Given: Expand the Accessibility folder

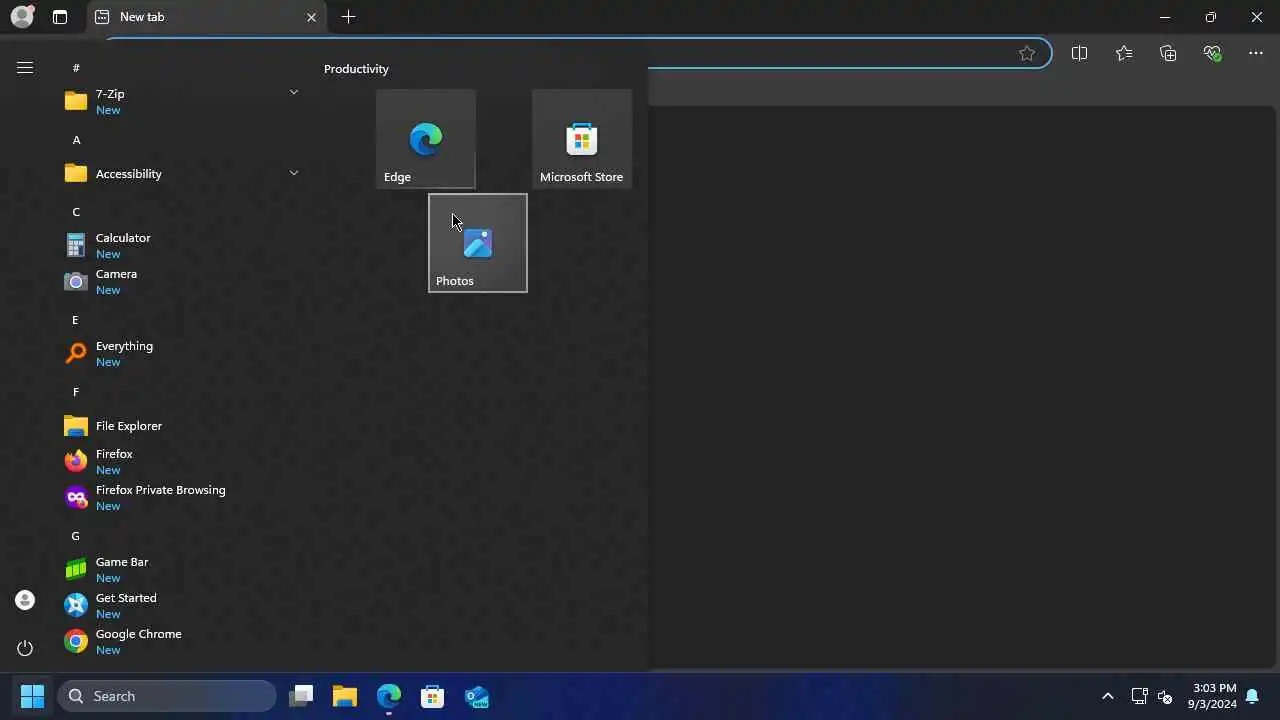Looking at the screenshot, I should click(x=180, y=174).
